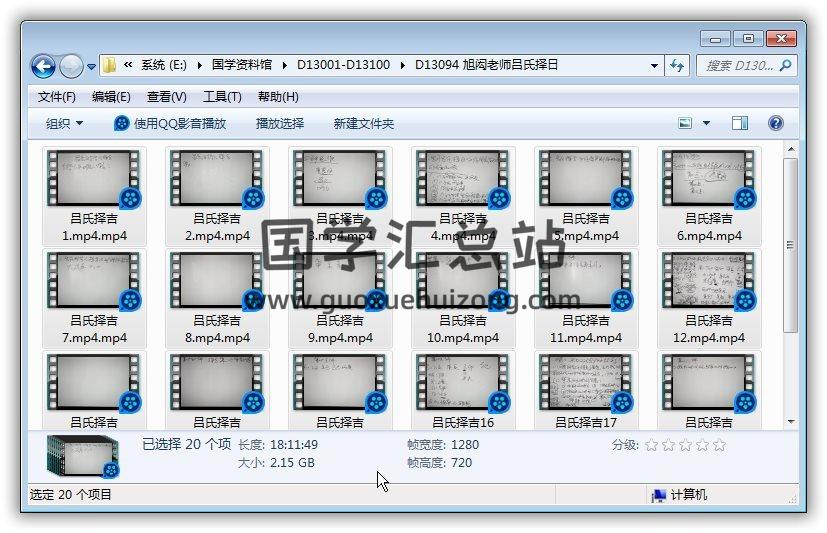Go to the 国学资料馆 breadcrumb folder

(x=242, y=65)
